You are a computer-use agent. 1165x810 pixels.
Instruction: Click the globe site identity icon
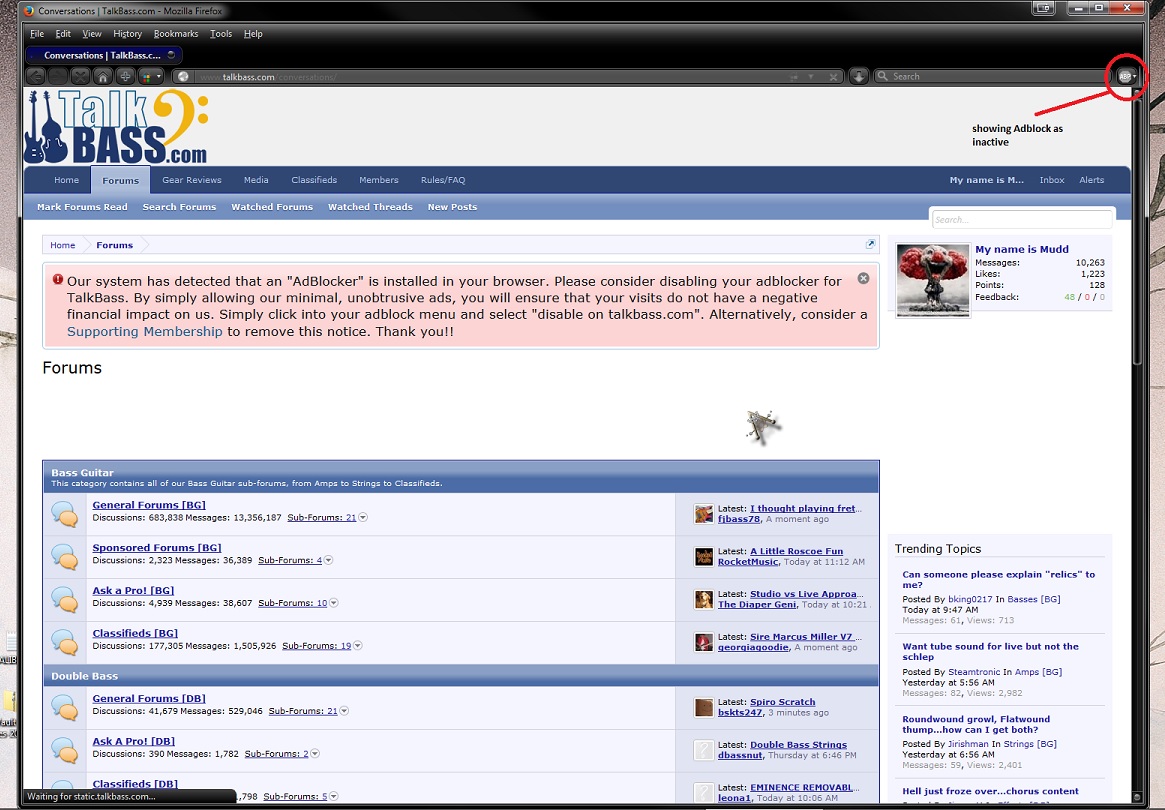coord(183,77)
